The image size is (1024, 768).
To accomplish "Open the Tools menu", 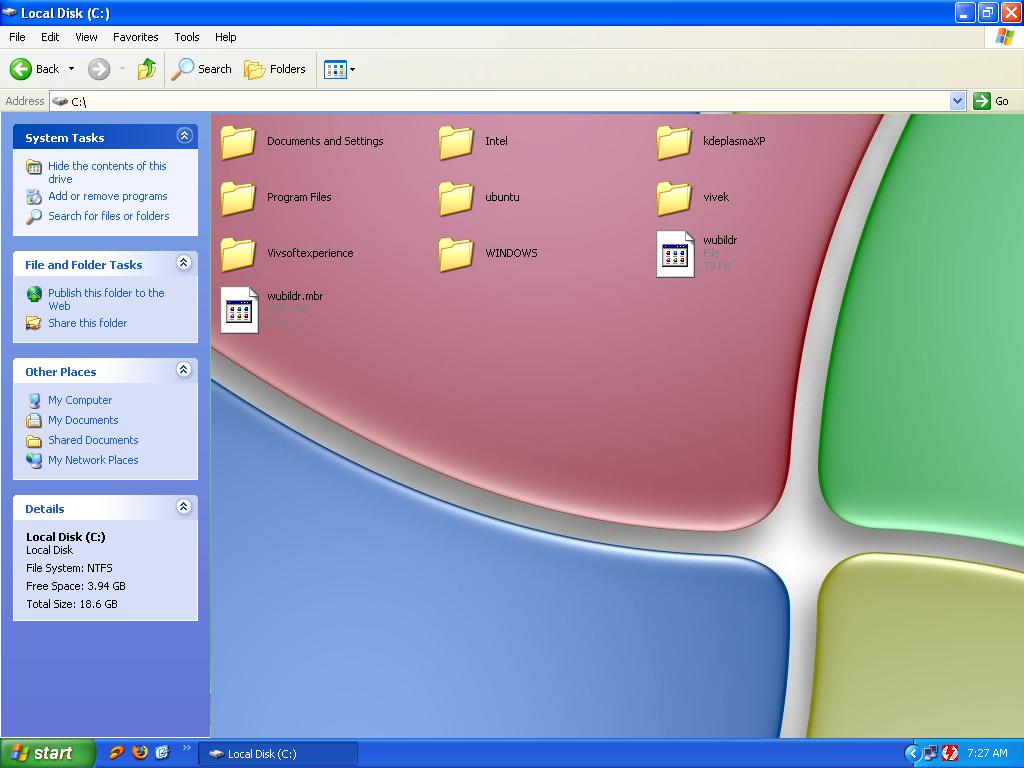I will coord(187,37).
